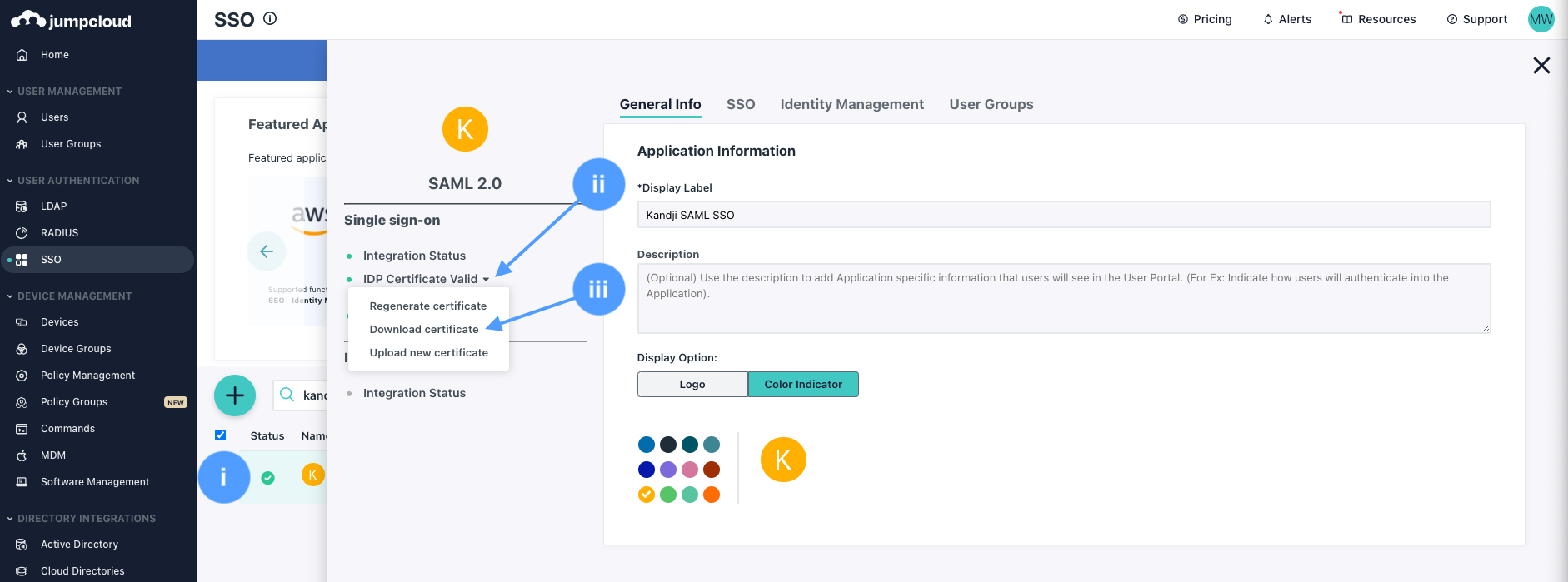Click the green active status check icon
Image resolution: width=1568 pixels, height=582 pixels.
[x=267, y=478]
